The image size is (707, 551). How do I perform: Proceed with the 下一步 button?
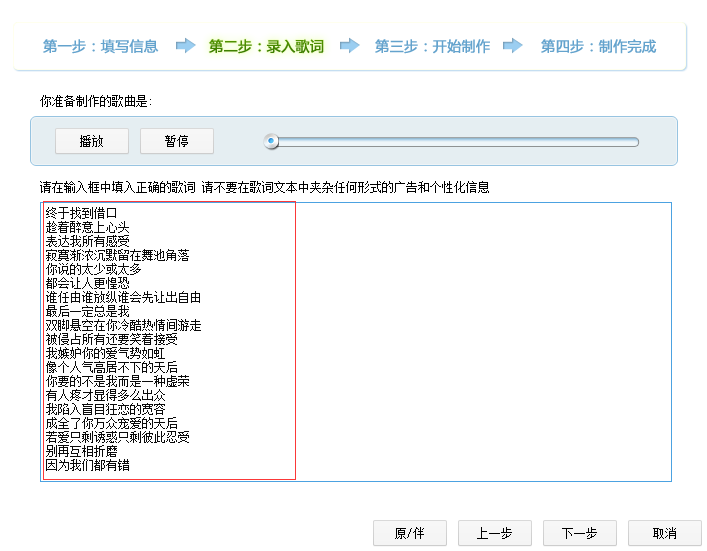click(x=580, y=533)
